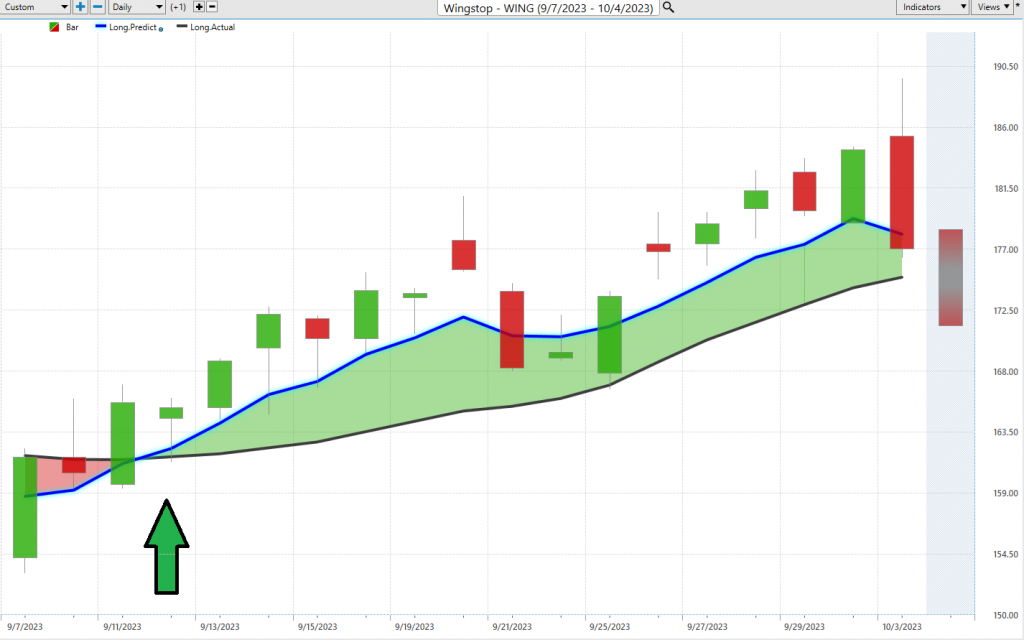The width and height of the screenshot is (1024, 640).
Task: Click the info dot beside Long.Predict
Action: (x=161, y=29)
